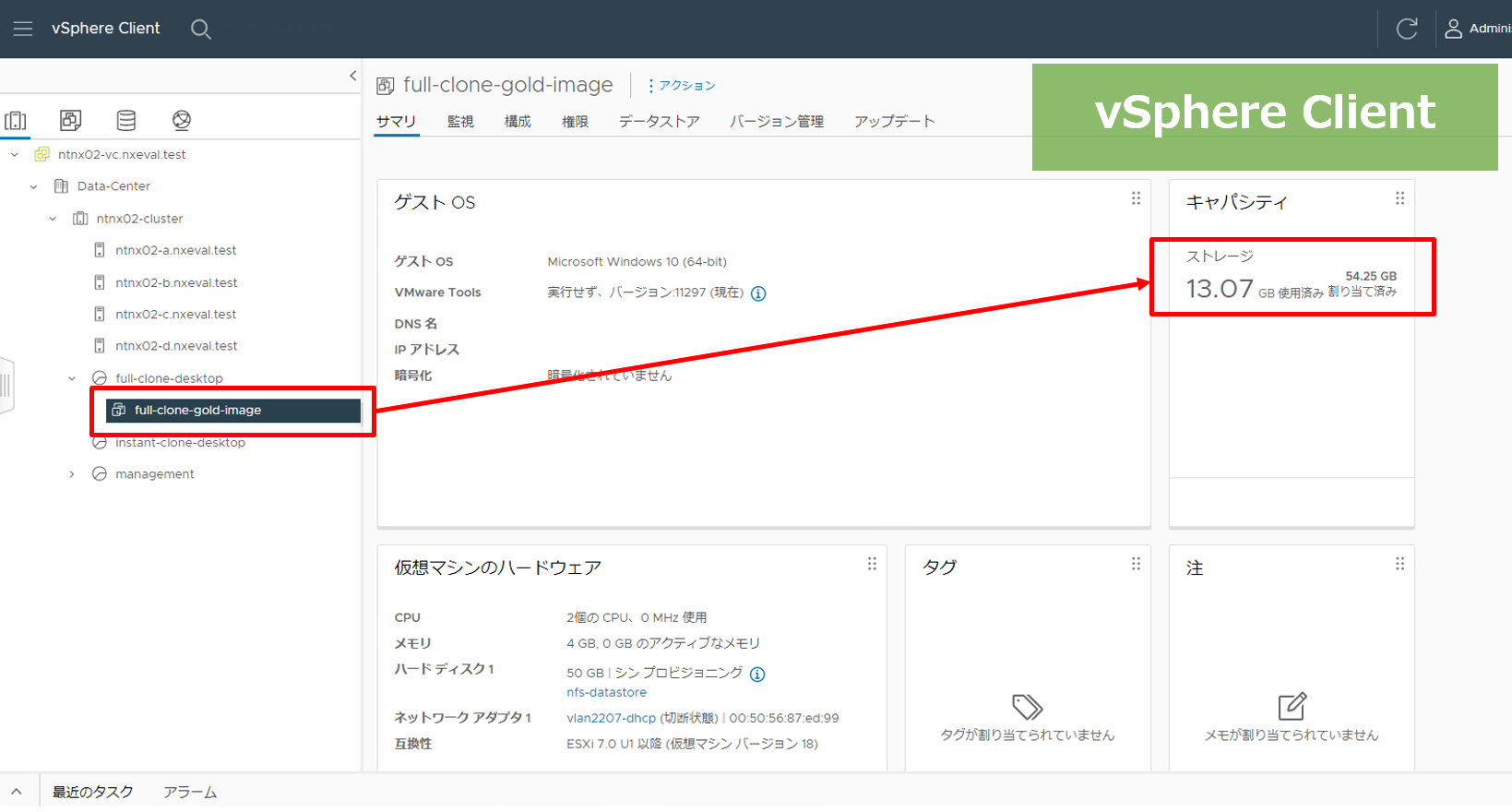The width and height of the screenshot is (1512, 812).
Task: Click the vSphere Client title link
Action: tap(106, 29)
